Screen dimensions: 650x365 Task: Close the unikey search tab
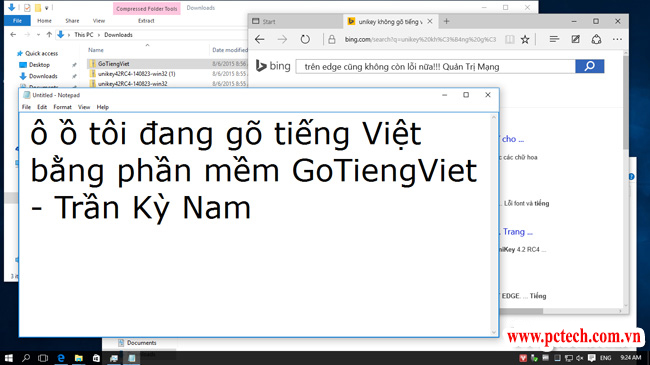pos(430,21)
